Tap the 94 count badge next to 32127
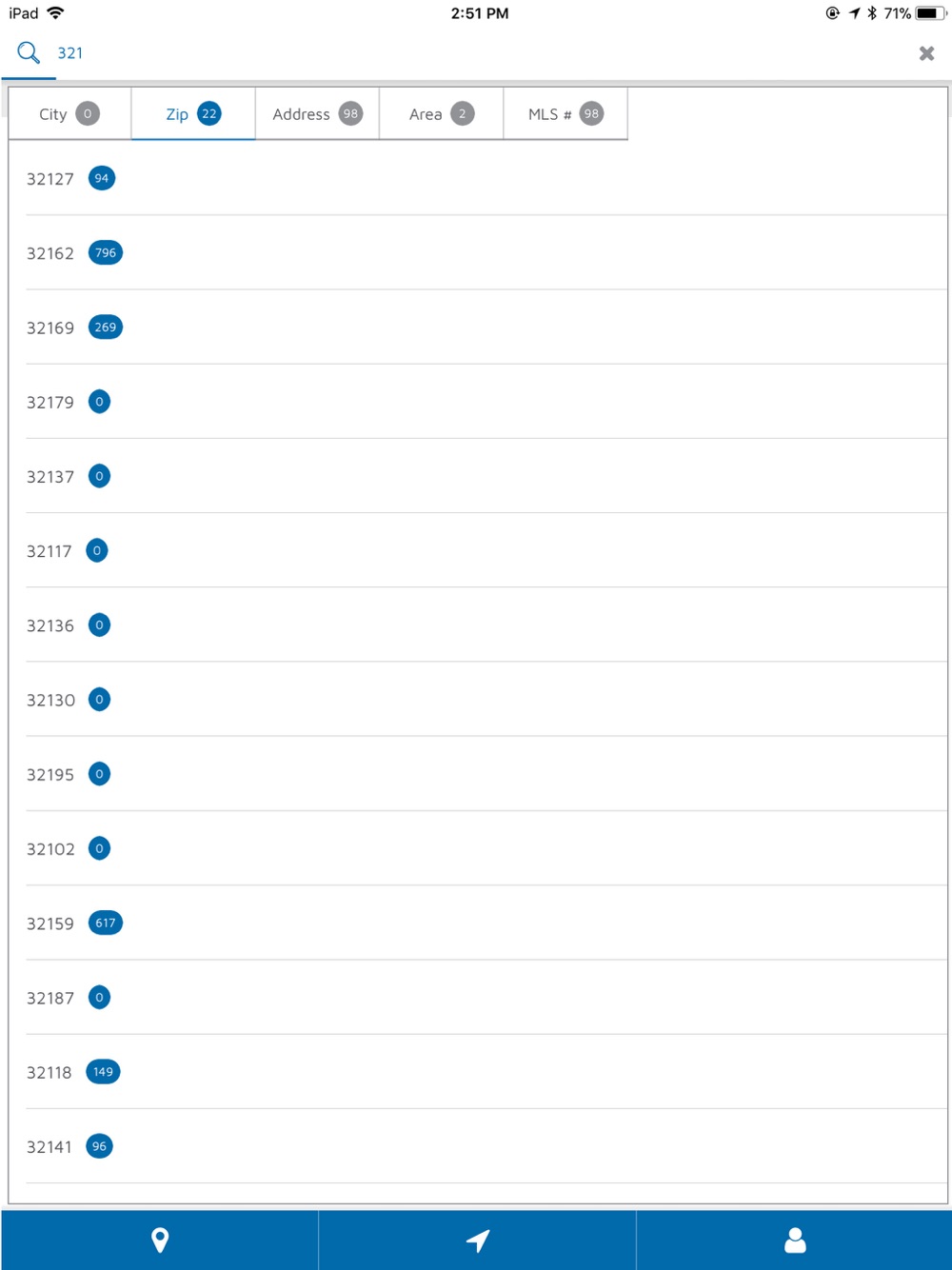Image resolution: width=952 pixels, height=1270 pixels. pos(102,178)
